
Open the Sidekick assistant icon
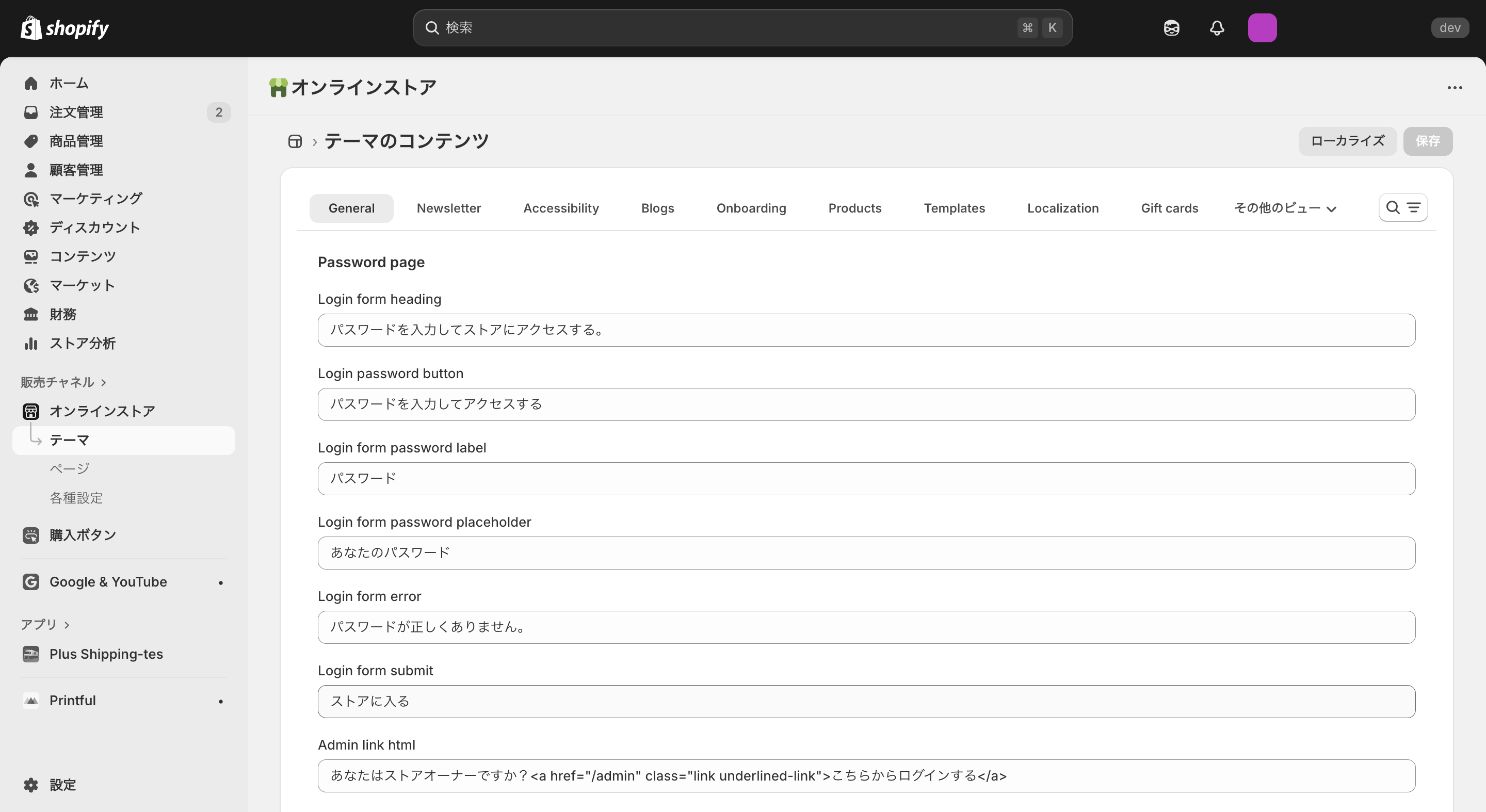click(x=1171, y=28)
